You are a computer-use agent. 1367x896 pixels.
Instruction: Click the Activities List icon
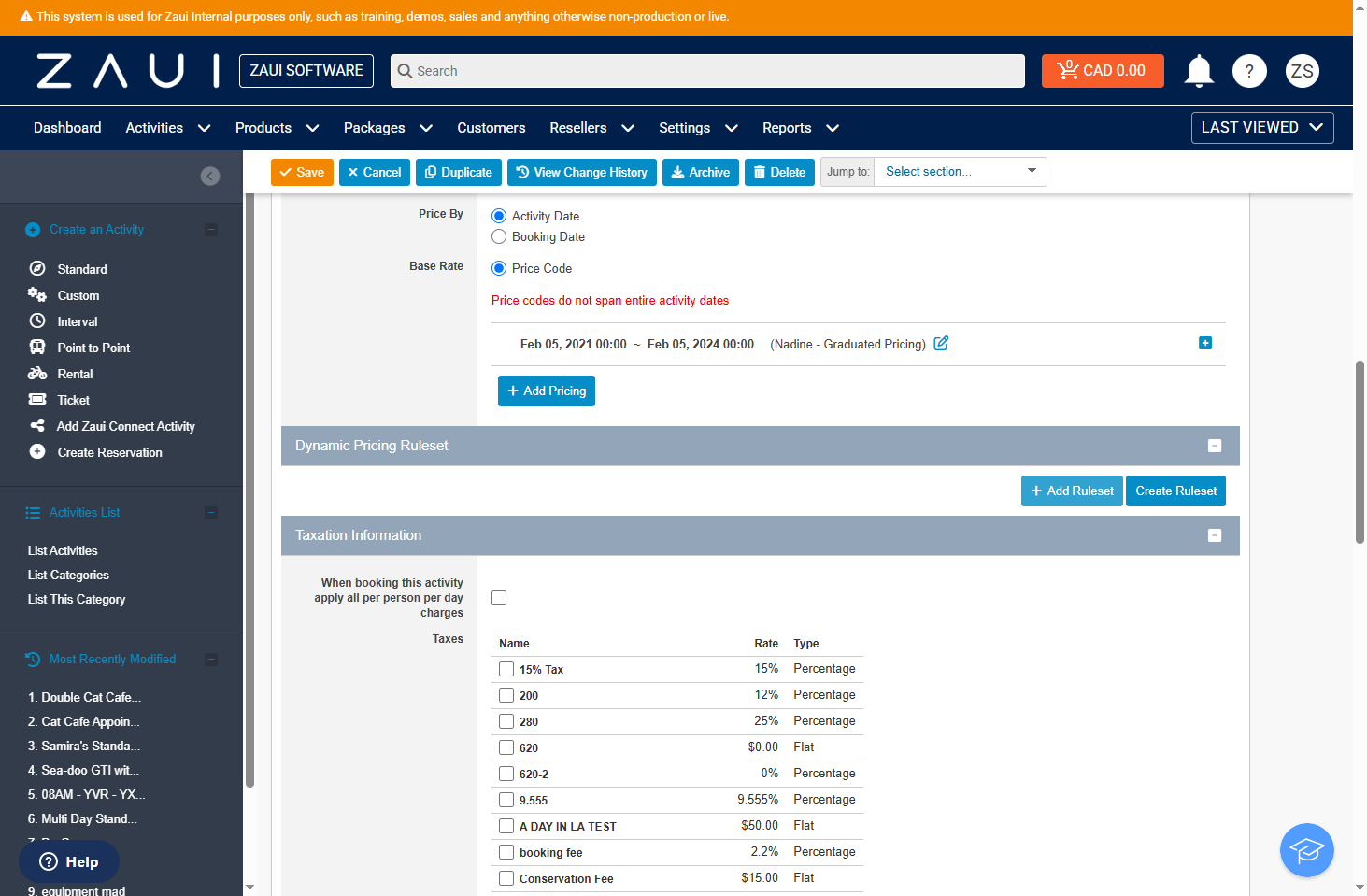tap(33, 513)
